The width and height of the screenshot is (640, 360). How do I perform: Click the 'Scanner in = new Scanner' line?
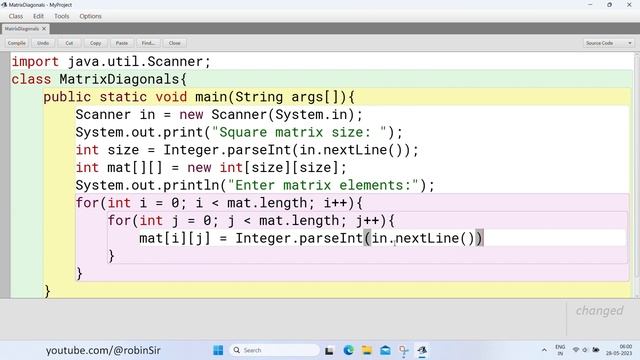pos(219,115)
